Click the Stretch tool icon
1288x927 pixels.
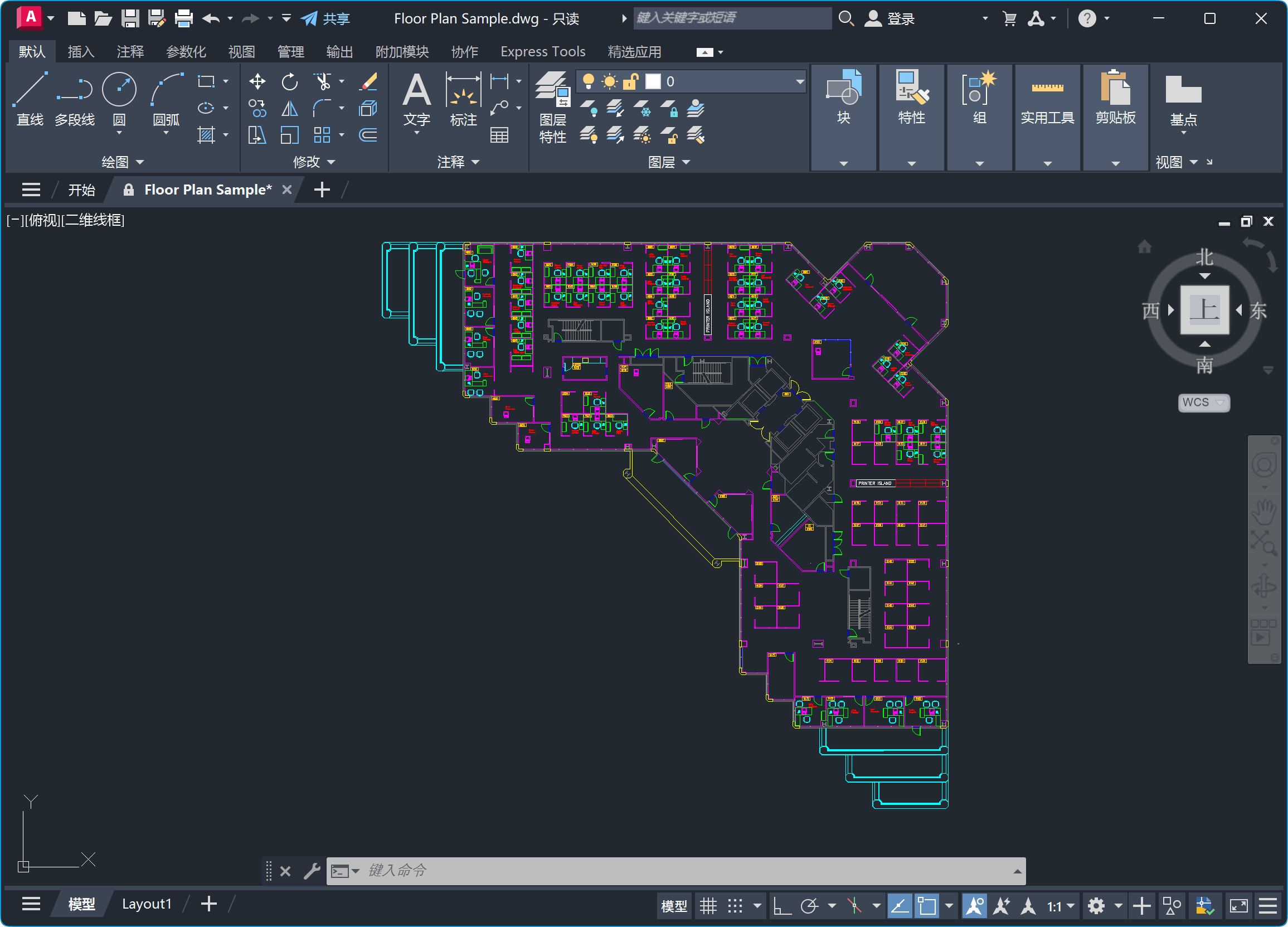257,135
